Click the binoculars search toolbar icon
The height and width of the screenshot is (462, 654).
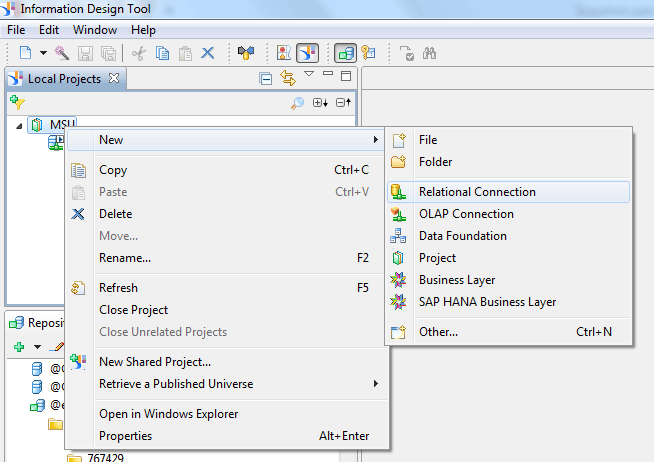tap(429, 53)
